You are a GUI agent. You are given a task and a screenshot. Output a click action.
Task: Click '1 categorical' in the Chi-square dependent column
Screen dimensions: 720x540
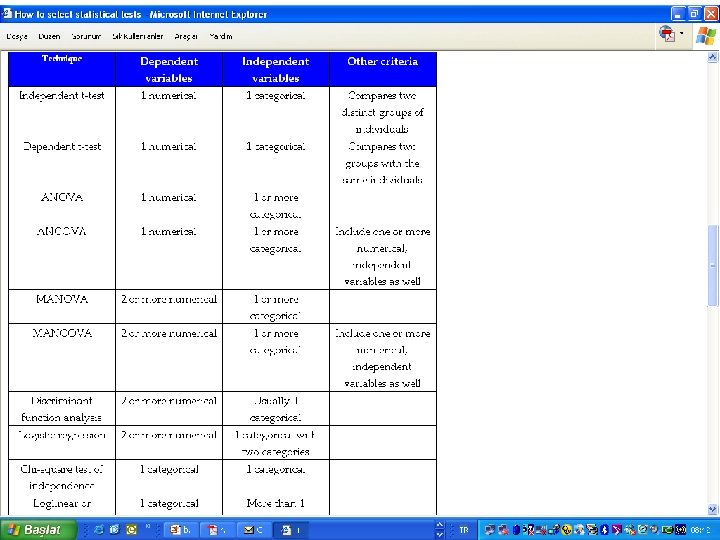[169, 469]
